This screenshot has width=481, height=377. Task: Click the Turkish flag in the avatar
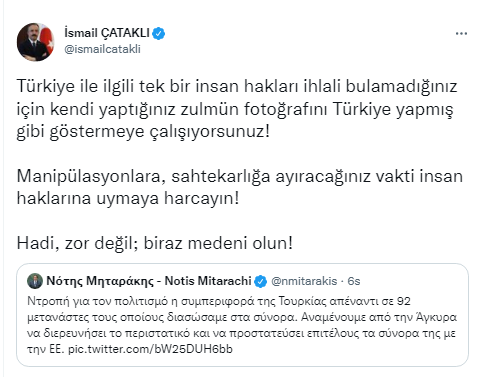pos(47,41)
